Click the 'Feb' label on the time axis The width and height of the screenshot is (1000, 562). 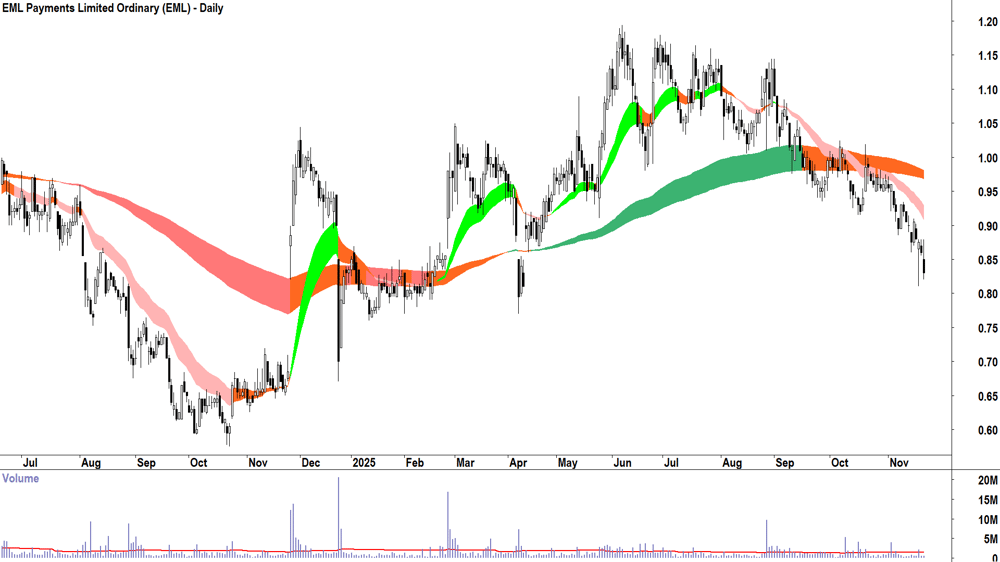(415, 462)
